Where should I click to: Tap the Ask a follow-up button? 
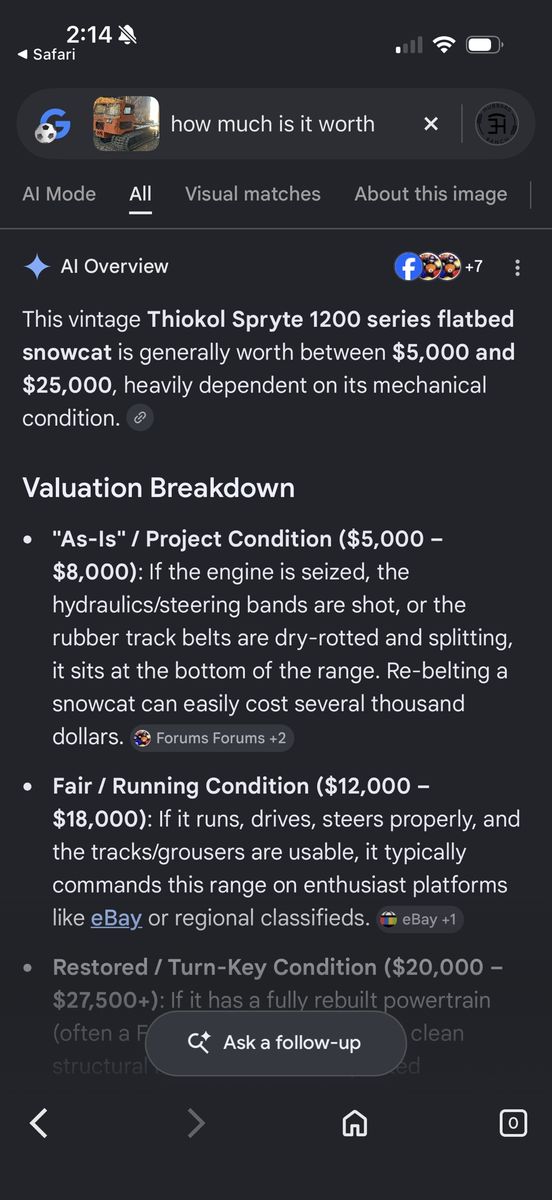[x=275, y=1042]
